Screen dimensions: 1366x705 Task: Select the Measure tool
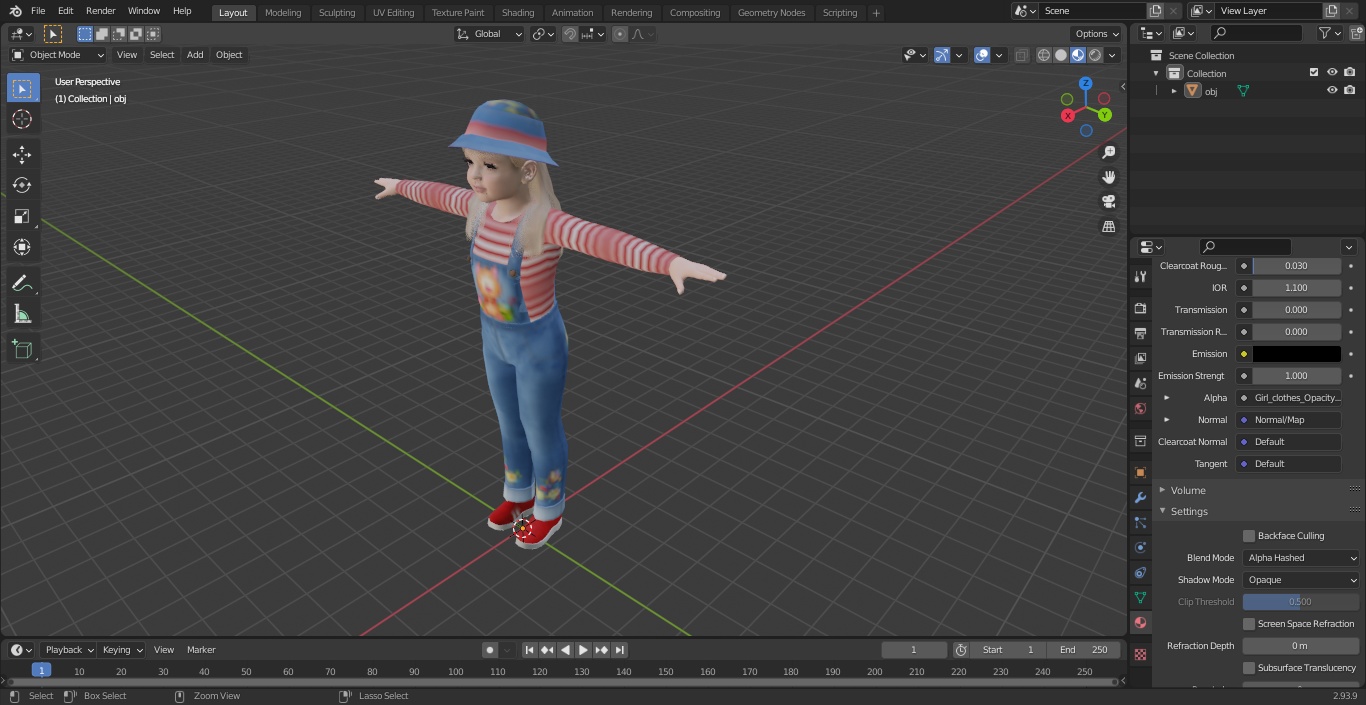pyautogui.click(x=22, y=315)
